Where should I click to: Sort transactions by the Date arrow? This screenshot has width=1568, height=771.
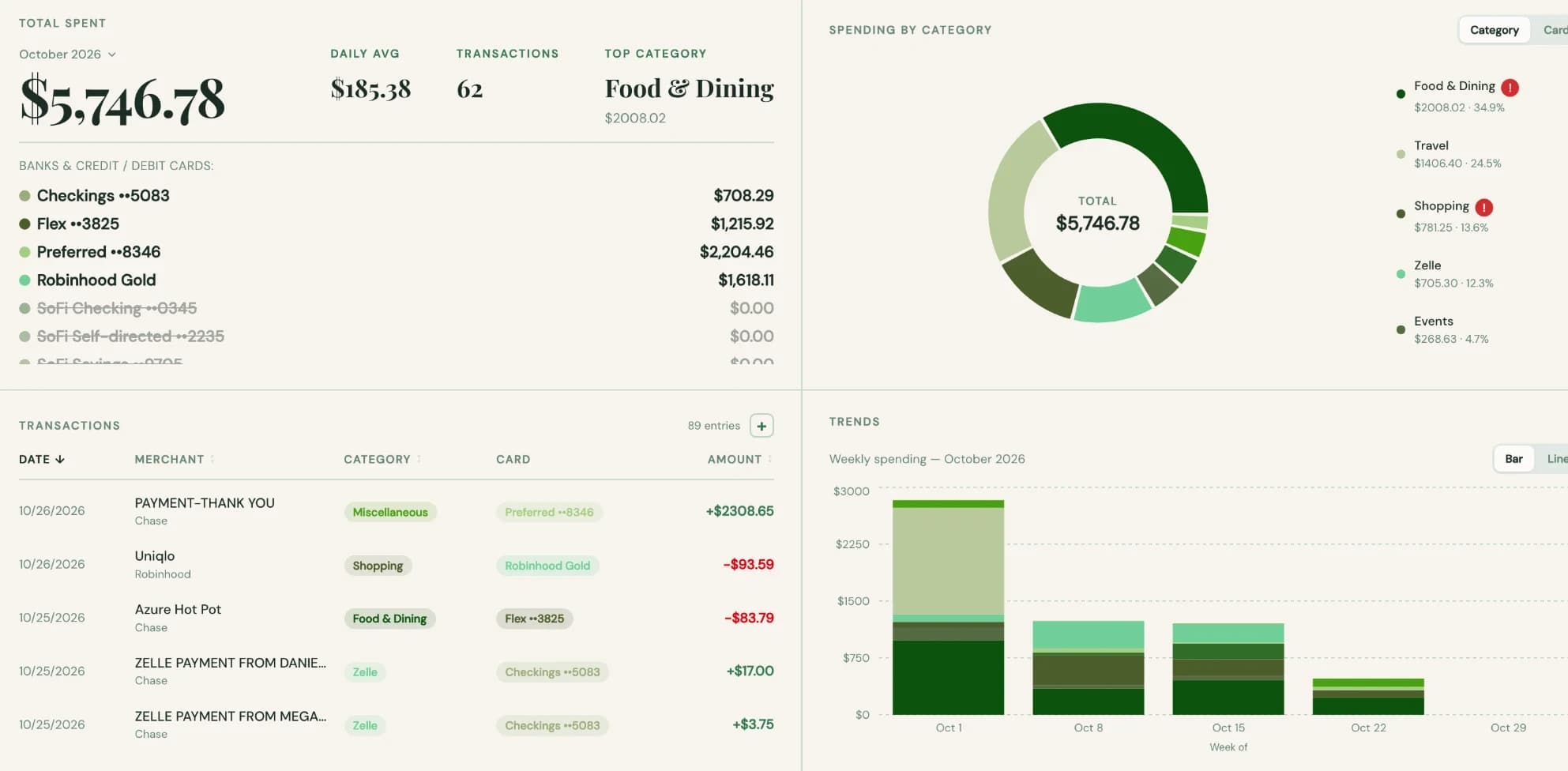click(x=60, y=459)
